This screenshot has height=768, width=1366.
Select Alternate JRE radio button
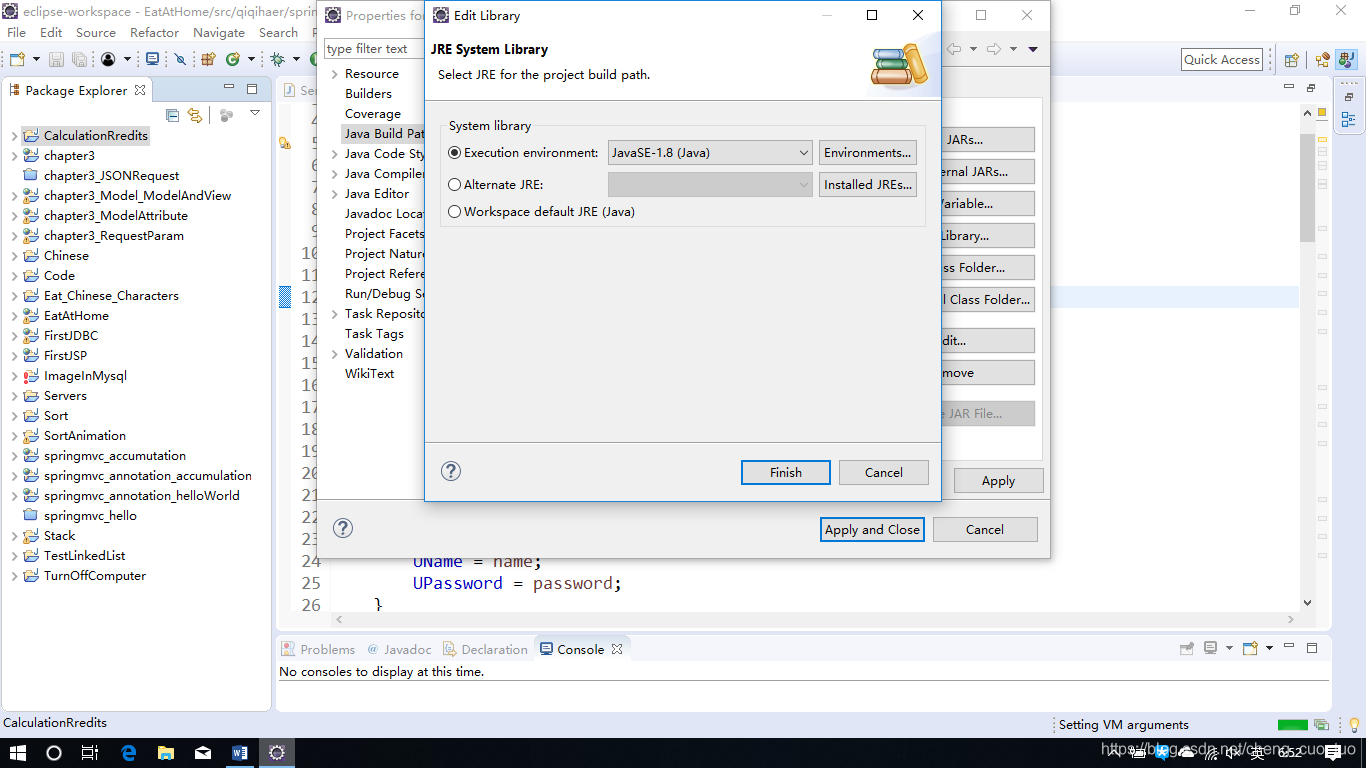point(455,185)
